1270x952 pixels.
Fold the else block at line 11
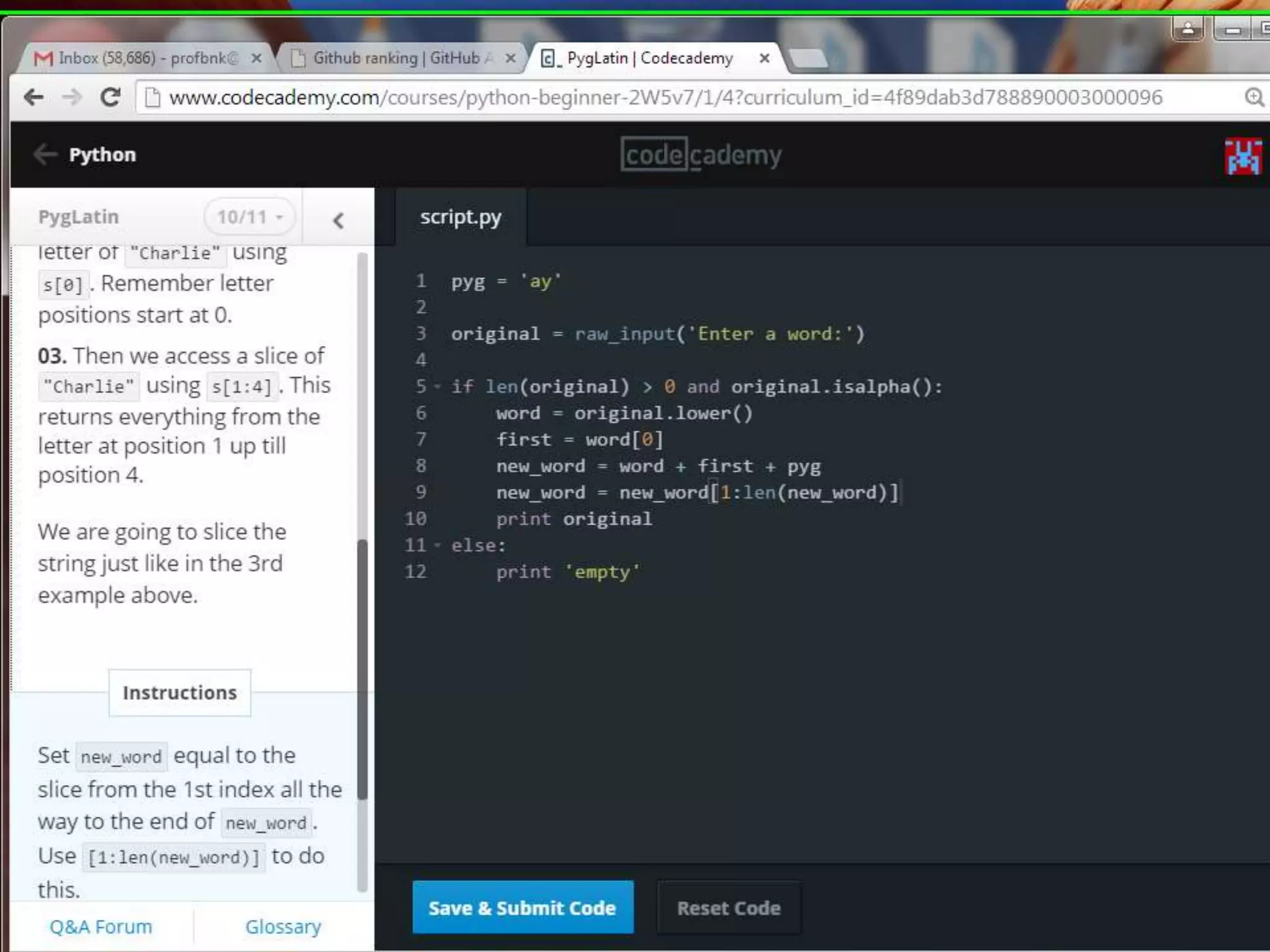click(438, 545)
